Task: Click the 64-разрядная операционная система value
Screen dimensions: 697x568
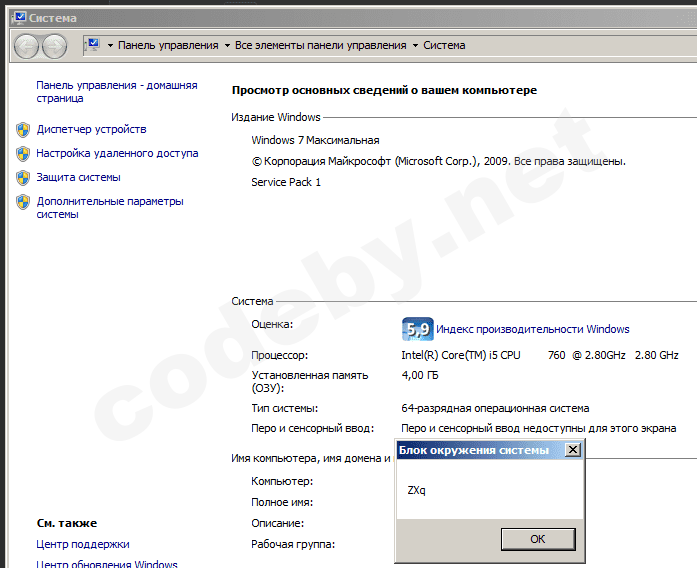Action: coord(495,408)
